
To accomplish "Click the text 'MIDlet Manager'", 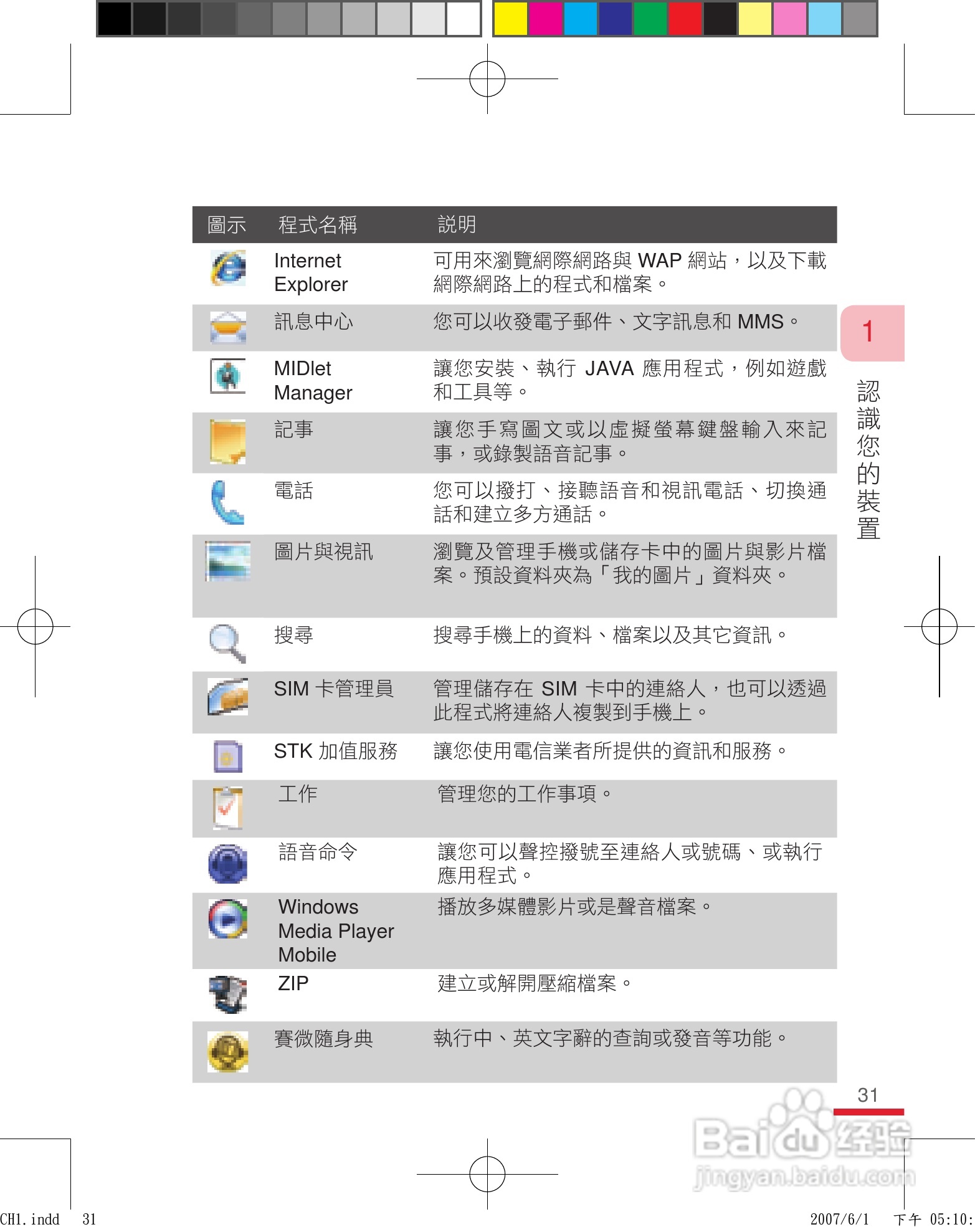I will click(313, 381).
